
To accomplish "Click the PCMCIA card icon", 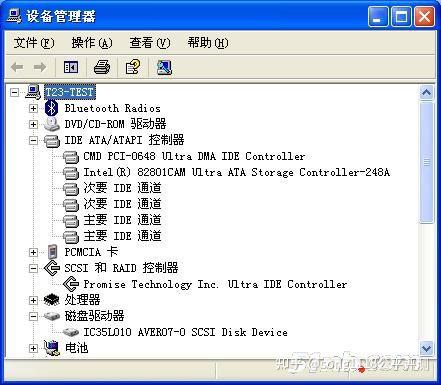I will pos(52,252).
